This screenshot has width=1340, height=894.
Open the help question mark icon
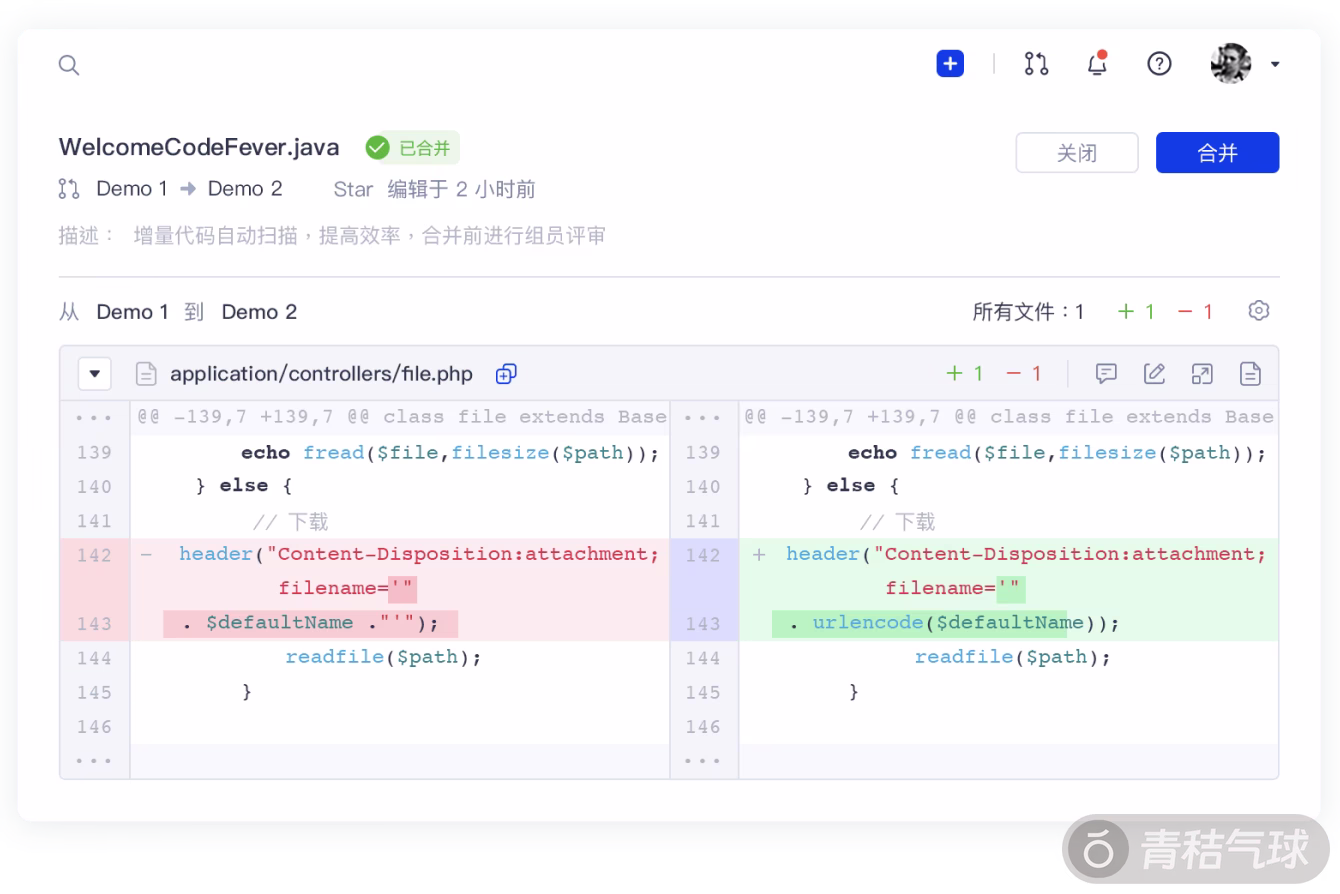[x=1159, y=64]
